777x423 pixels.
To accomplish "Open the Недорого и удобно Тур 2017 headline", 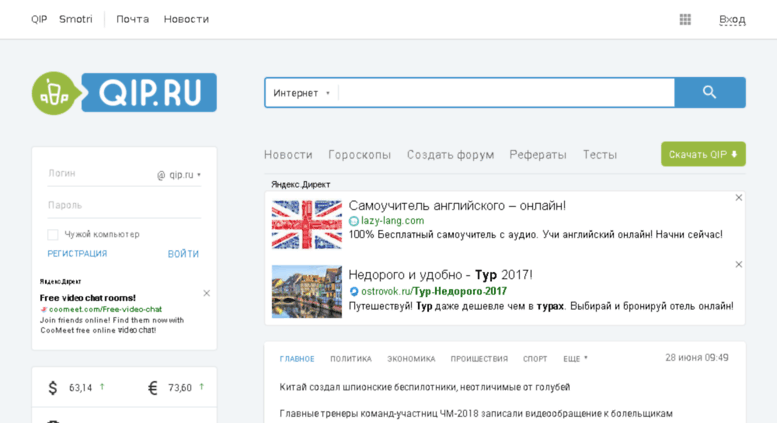I will (x=440, y=274).
